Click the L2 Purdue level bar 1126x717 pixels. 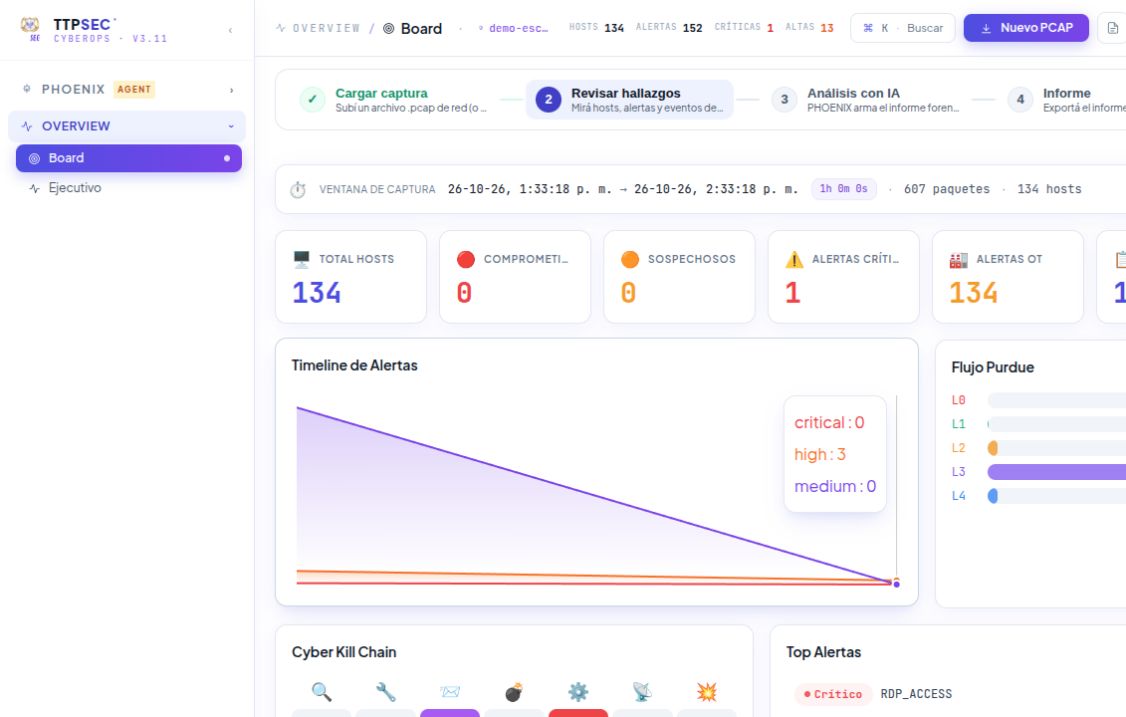click(1056, 448)
